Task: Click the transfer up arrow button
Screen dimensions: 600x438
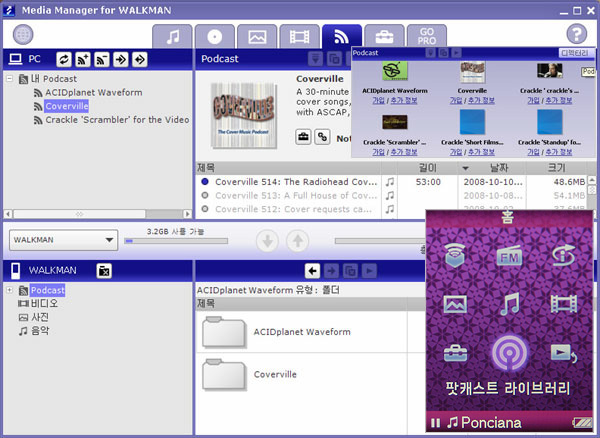Action: click(x=297, y=241)
